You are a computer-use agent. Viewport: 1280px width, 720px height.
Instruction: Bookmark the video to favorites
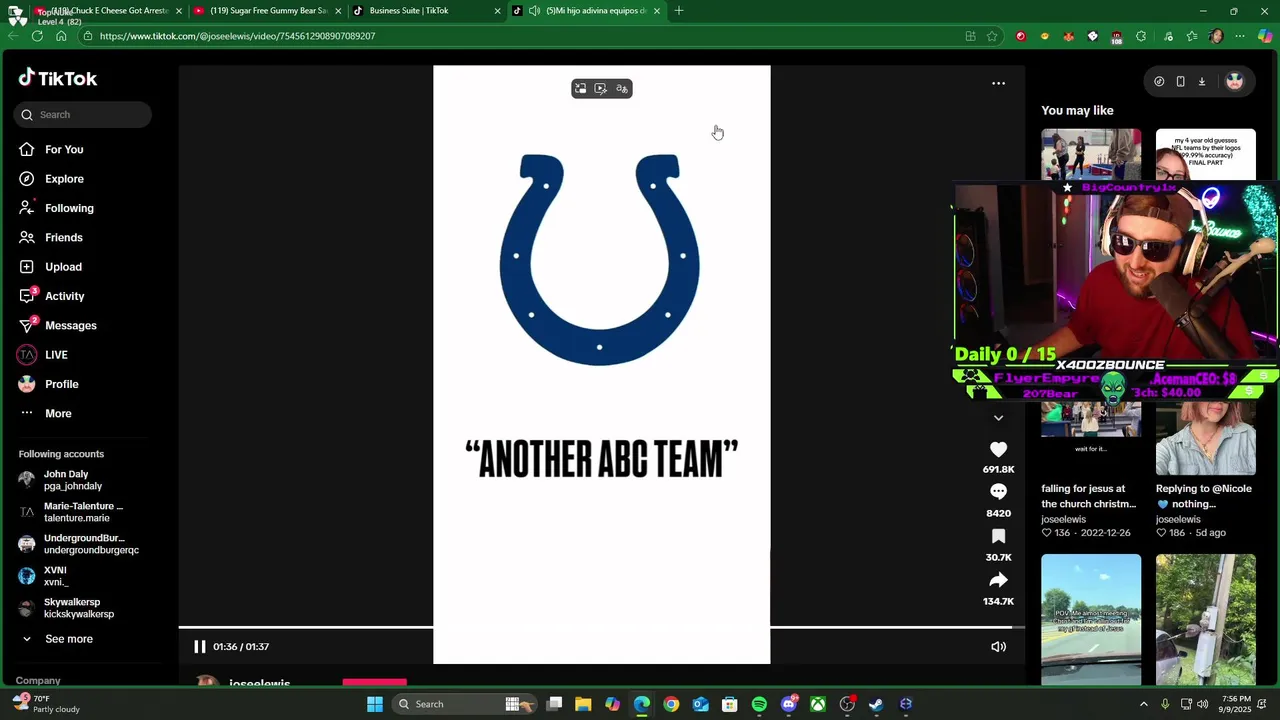pyautogui.click(x=998, y=537)
